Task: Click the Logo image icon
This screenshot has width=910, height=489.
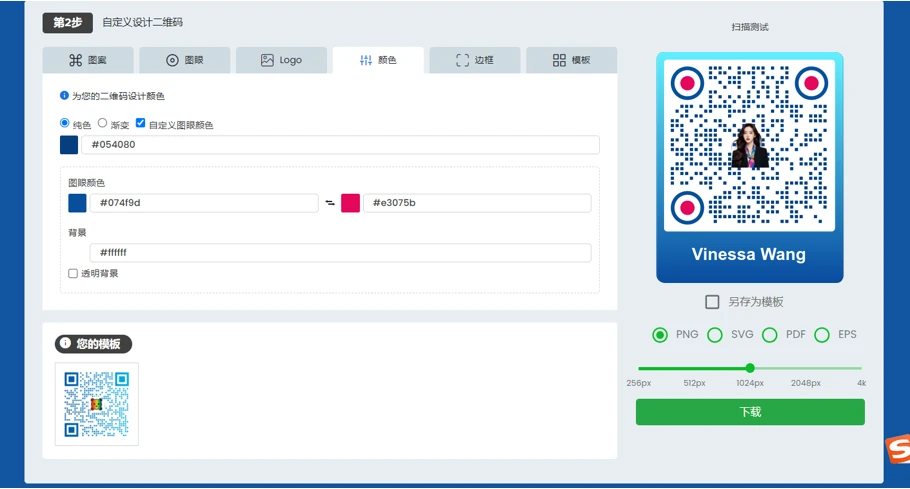Action: 267,60
